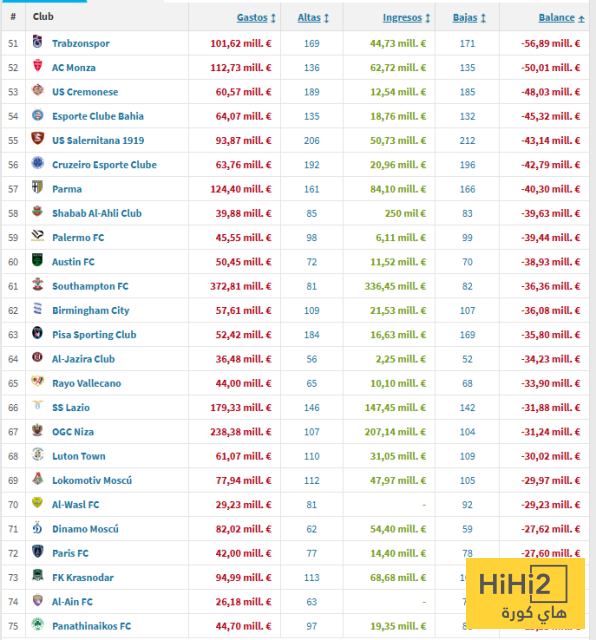Open the Al-Jazira Club link
Screen dimensions: 596x640
[x=83, y=359]
